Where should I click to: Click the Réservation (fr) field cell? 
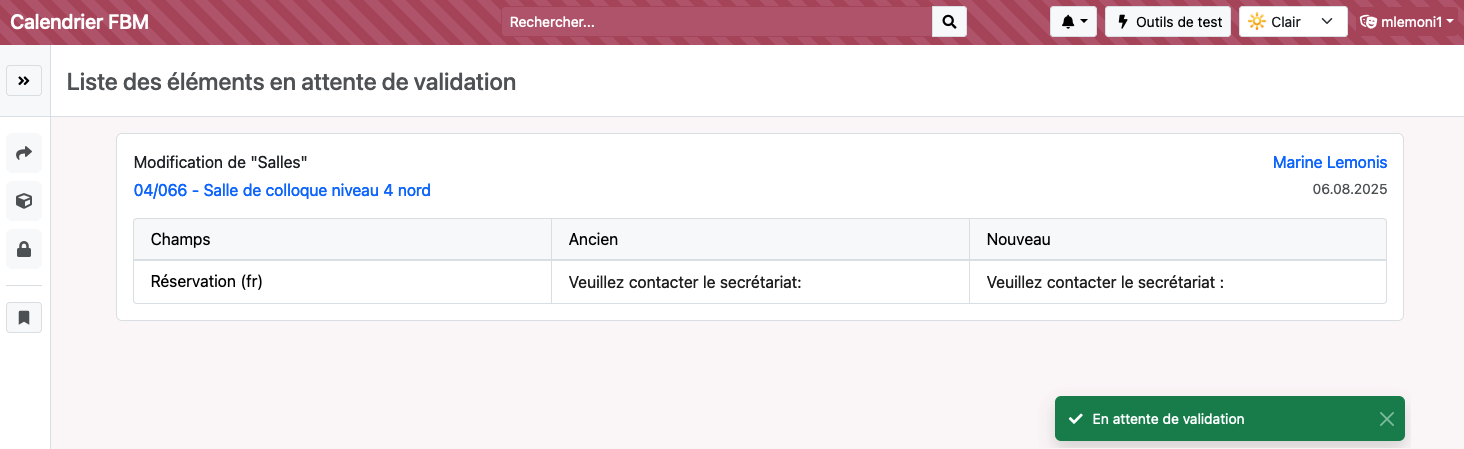click(x=206, y=282)
